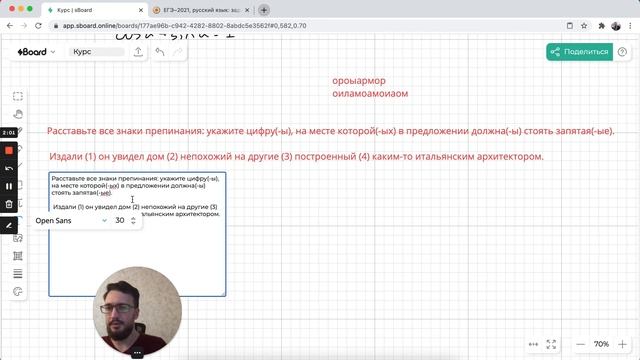Open a new browser tab
Image resolution: width=640 pixels, height=360 pixels.
264,10
